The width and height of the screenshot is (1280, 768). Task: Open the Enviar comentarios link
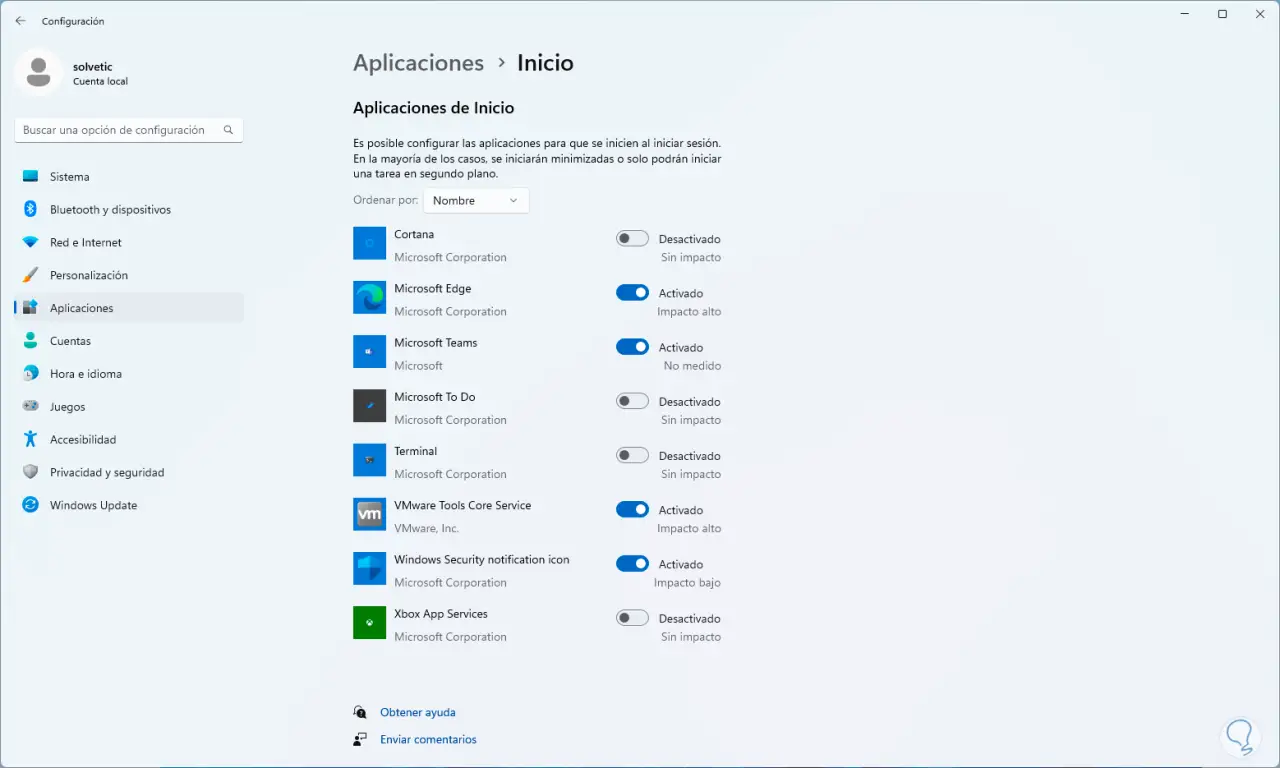click(428, 739)
